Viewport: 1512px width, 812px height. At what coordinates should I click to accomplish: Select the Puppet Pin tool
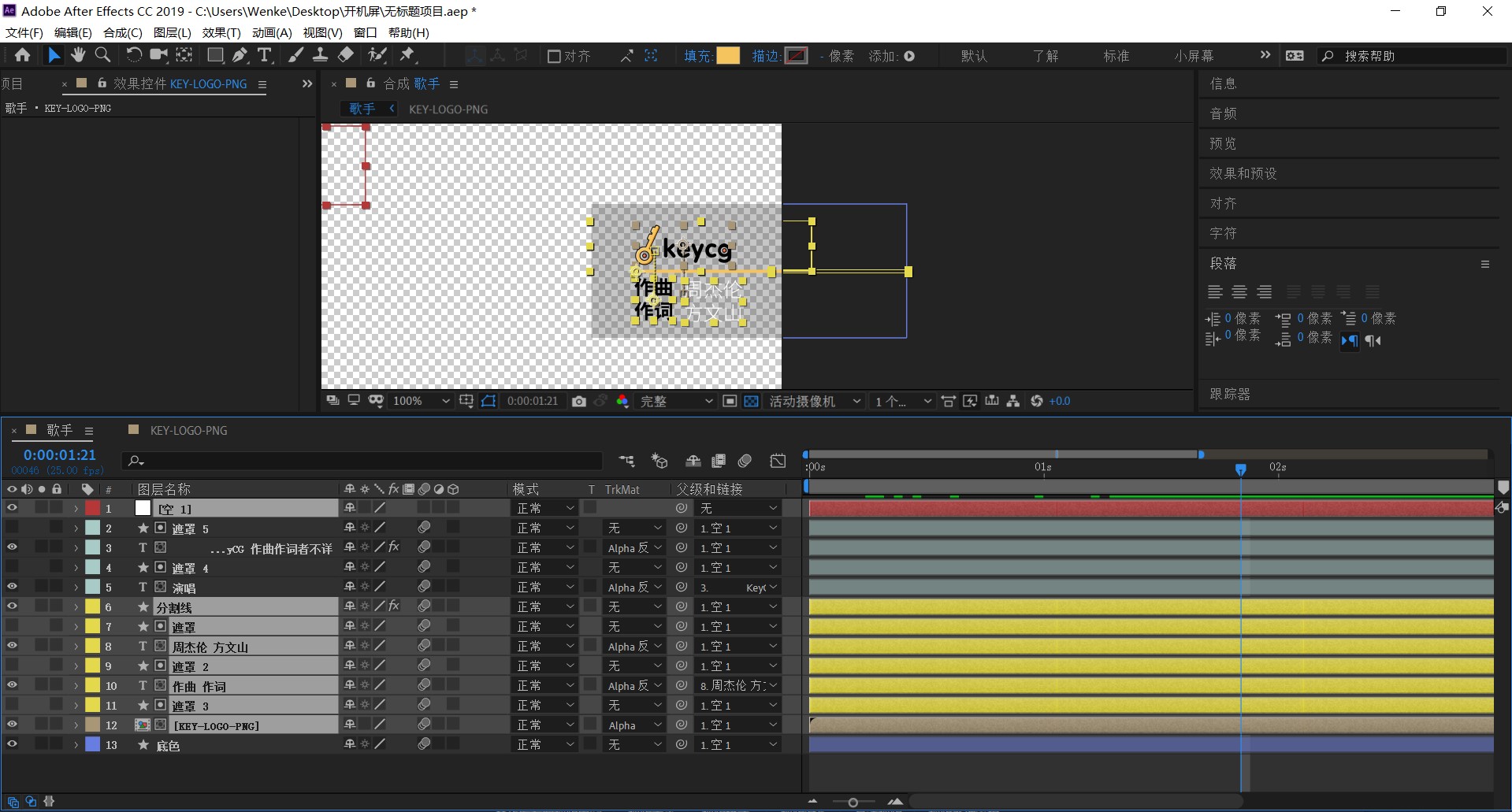(x=407, y=55)
